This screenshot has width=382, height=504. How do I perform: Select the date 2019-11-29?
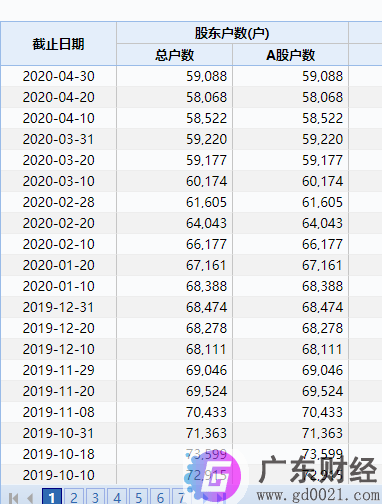click(59, 370)
